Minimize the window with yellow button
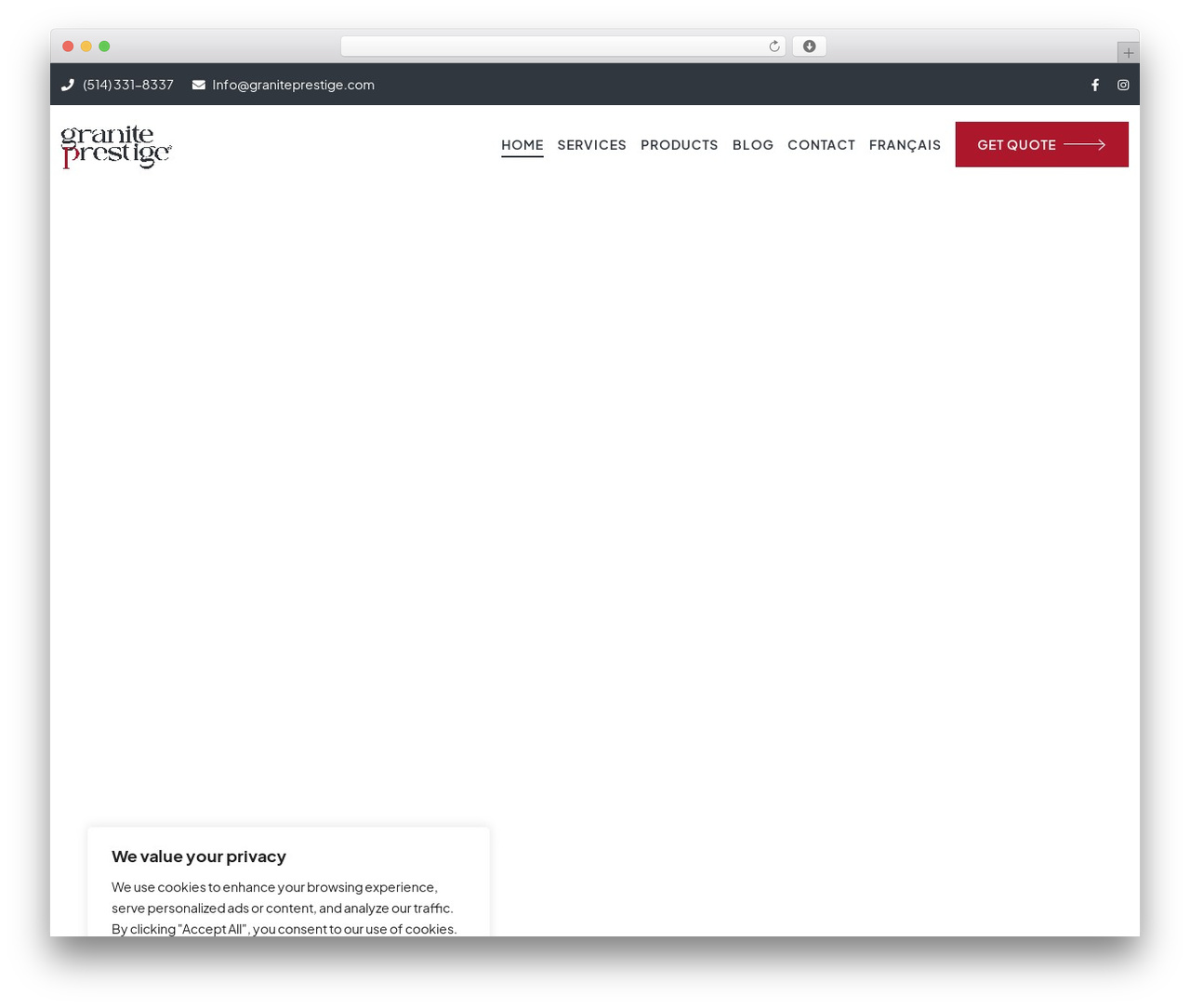The height and width of the screenshot is (1008, 1190). pyautogui.click(x=86, y=46)
